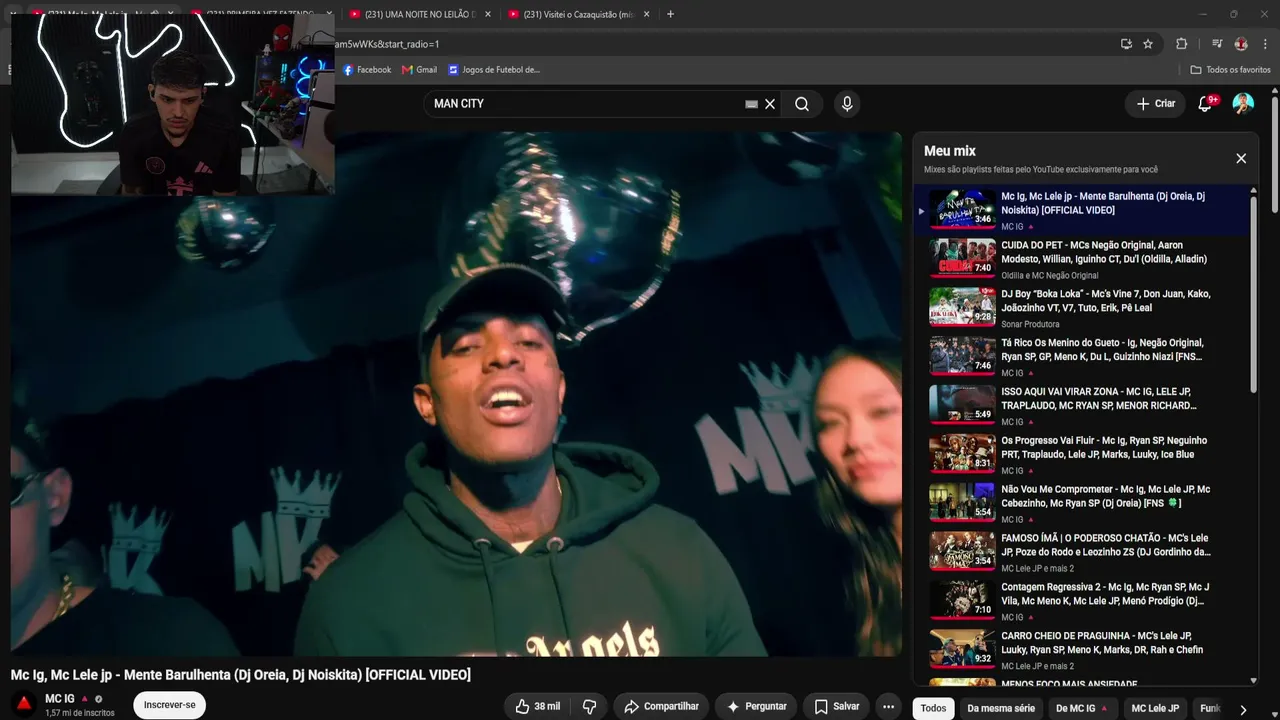The height and width of the screenshot is (720, 1280).
Task: Dislike the video with thumbs-down
Action: click(589, 707)
